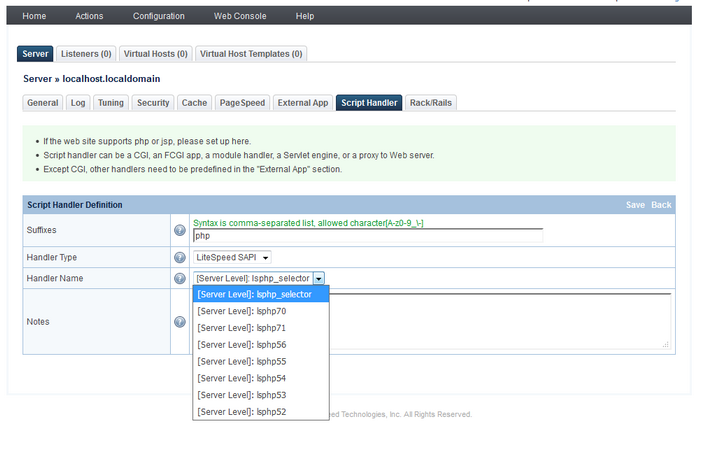Click the Script Handler Definition title
The image size is (713, 450).
(x=75, y=205)
